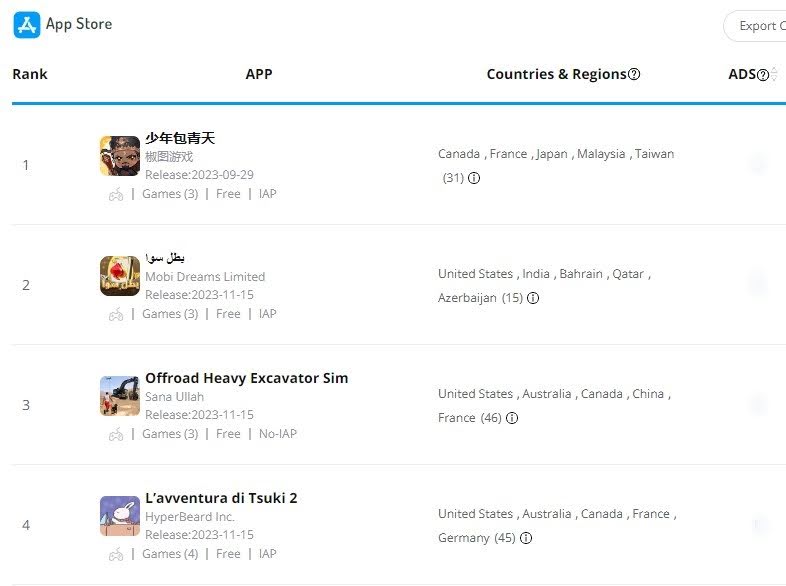Viewport: 786px width, 586px height.
Task: Click Games (4) category in HyperBeard row
Action: click(170, 554)
